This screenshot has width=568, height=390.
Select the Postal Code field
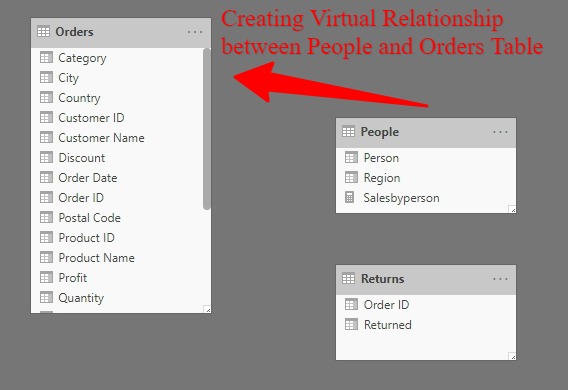pyautogui.click(x=89, y=218)
